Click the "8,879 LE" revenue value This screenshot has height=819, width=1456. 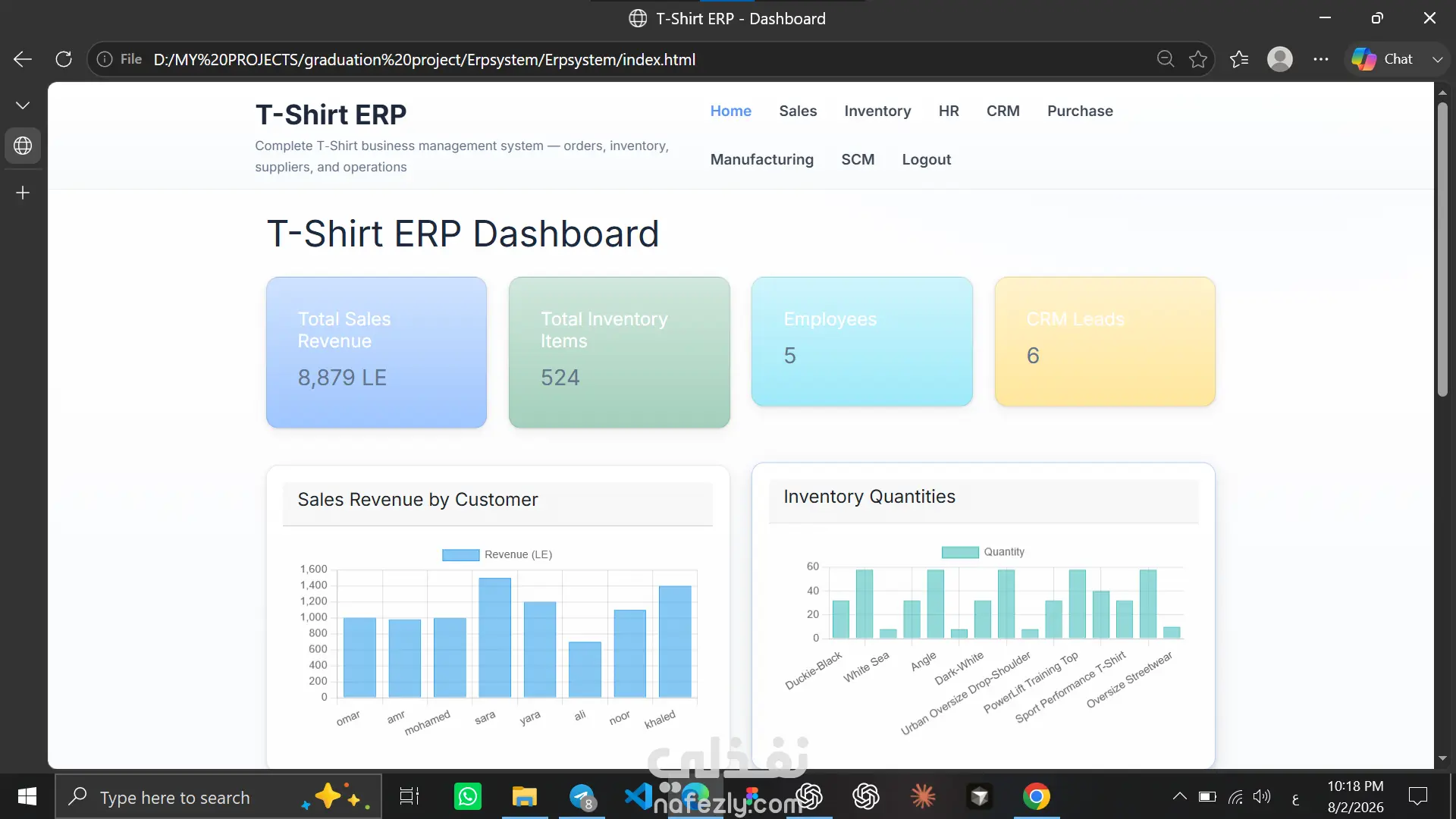coord(342,378)
